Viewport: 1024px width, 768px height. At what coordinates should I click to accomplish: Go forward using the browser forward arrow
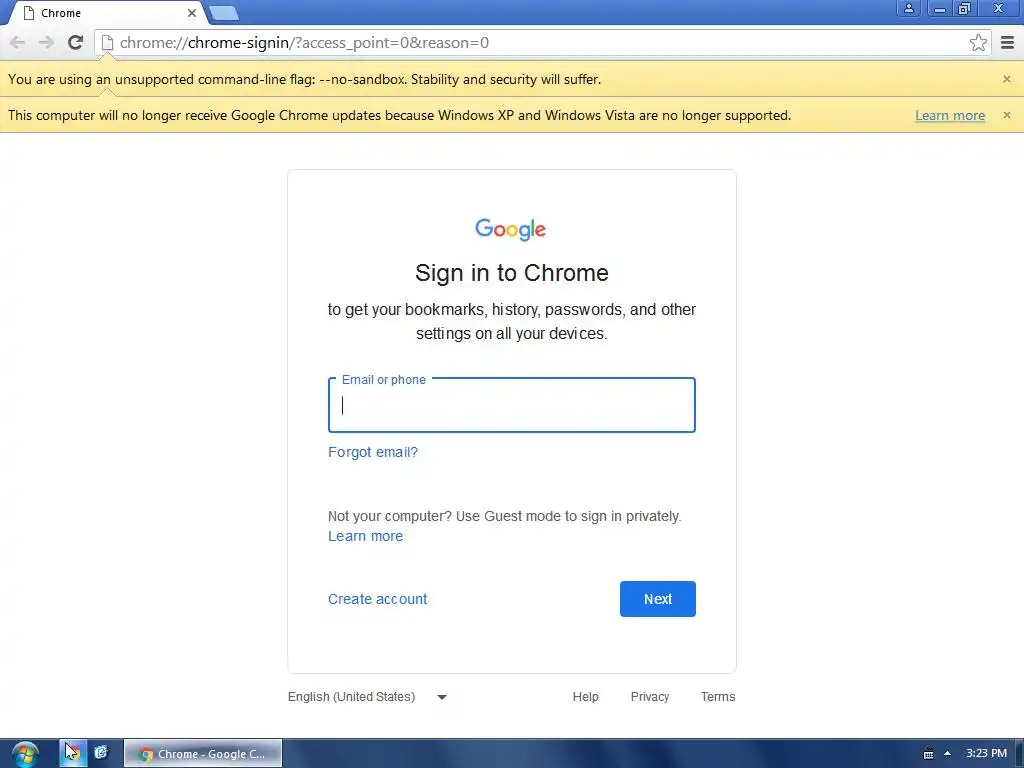click(46, 43)
